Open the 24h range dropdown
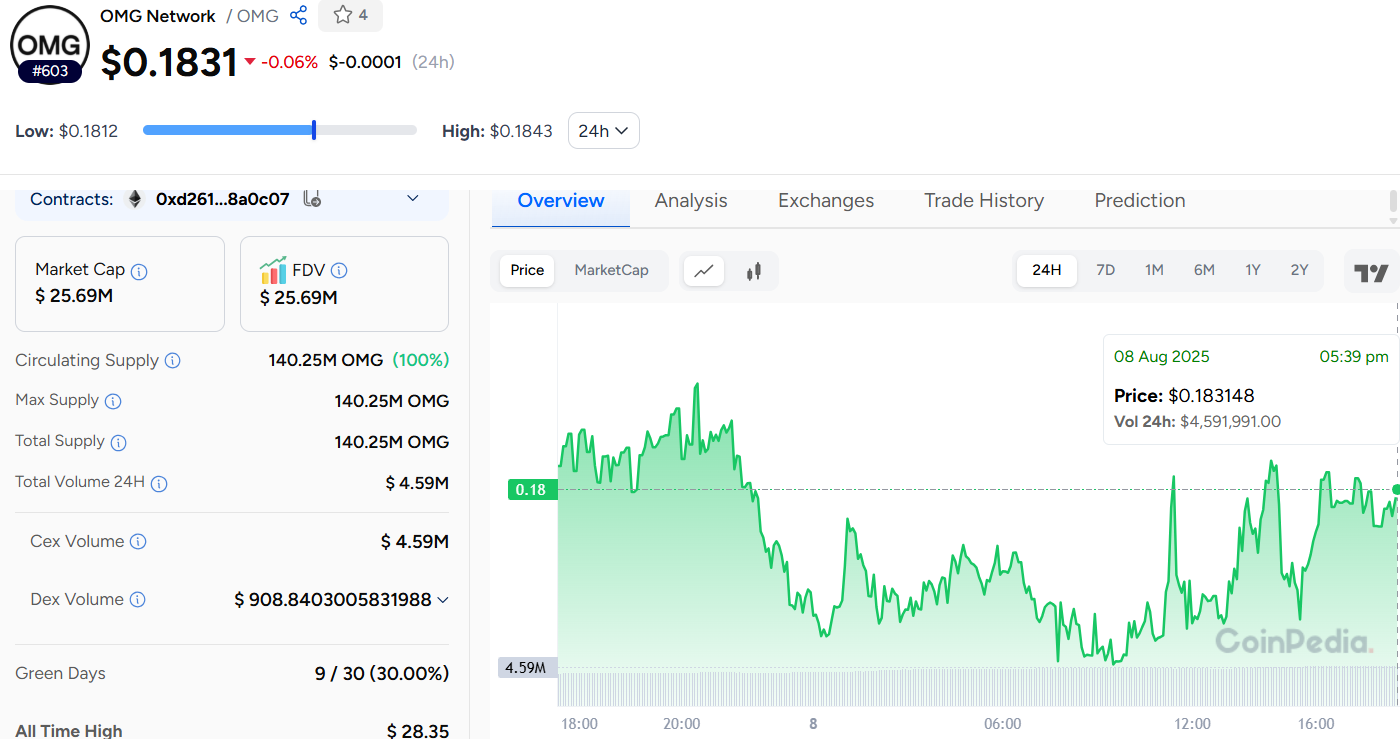Viewport: 1400px width, 739px height. tap(603, 131)
